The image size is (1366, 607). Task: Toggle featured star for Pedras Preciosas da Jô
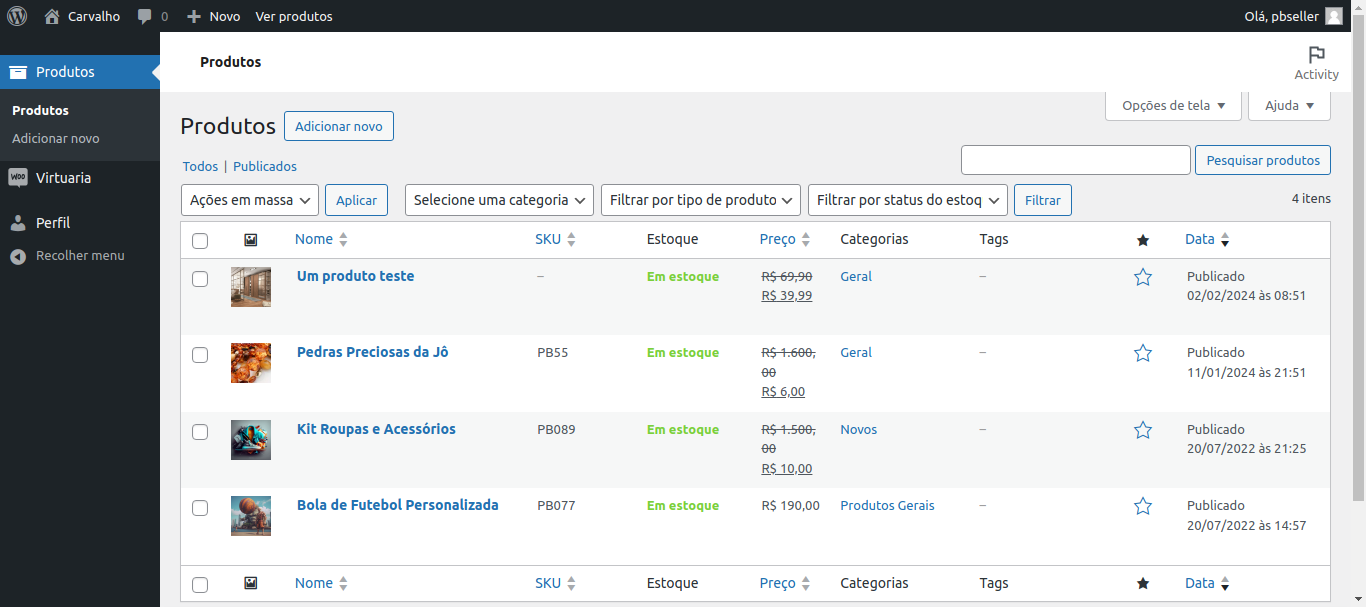click(1143, 353)
